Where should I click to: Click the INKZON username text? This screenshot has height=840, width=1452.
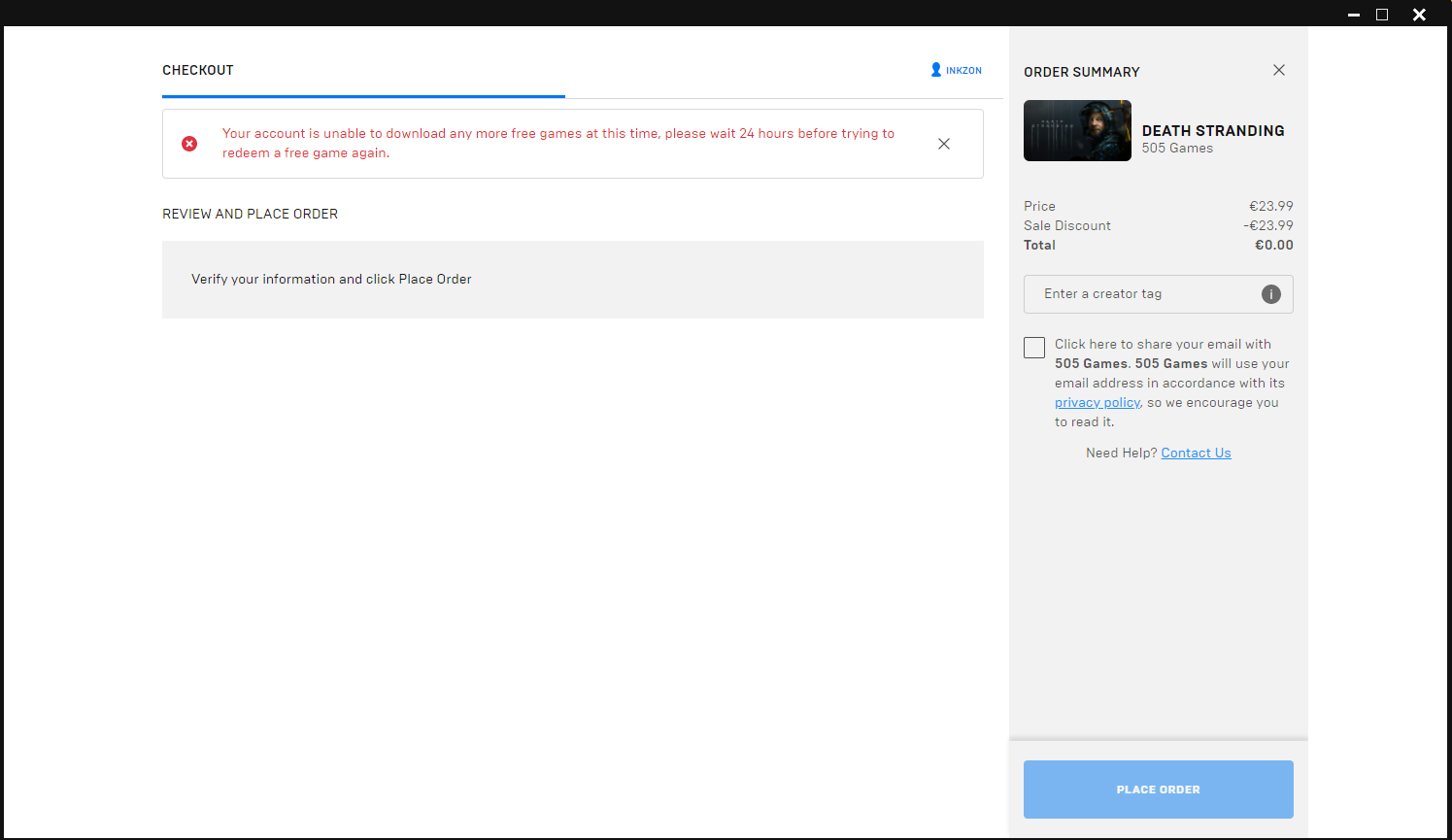pos(963,71)
